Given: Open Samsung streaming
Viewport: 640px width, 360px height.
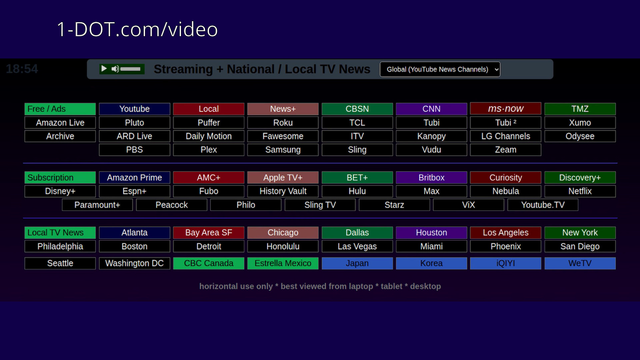Looking at the screenshot, I should pyautogui.click(x=283, y=150).
